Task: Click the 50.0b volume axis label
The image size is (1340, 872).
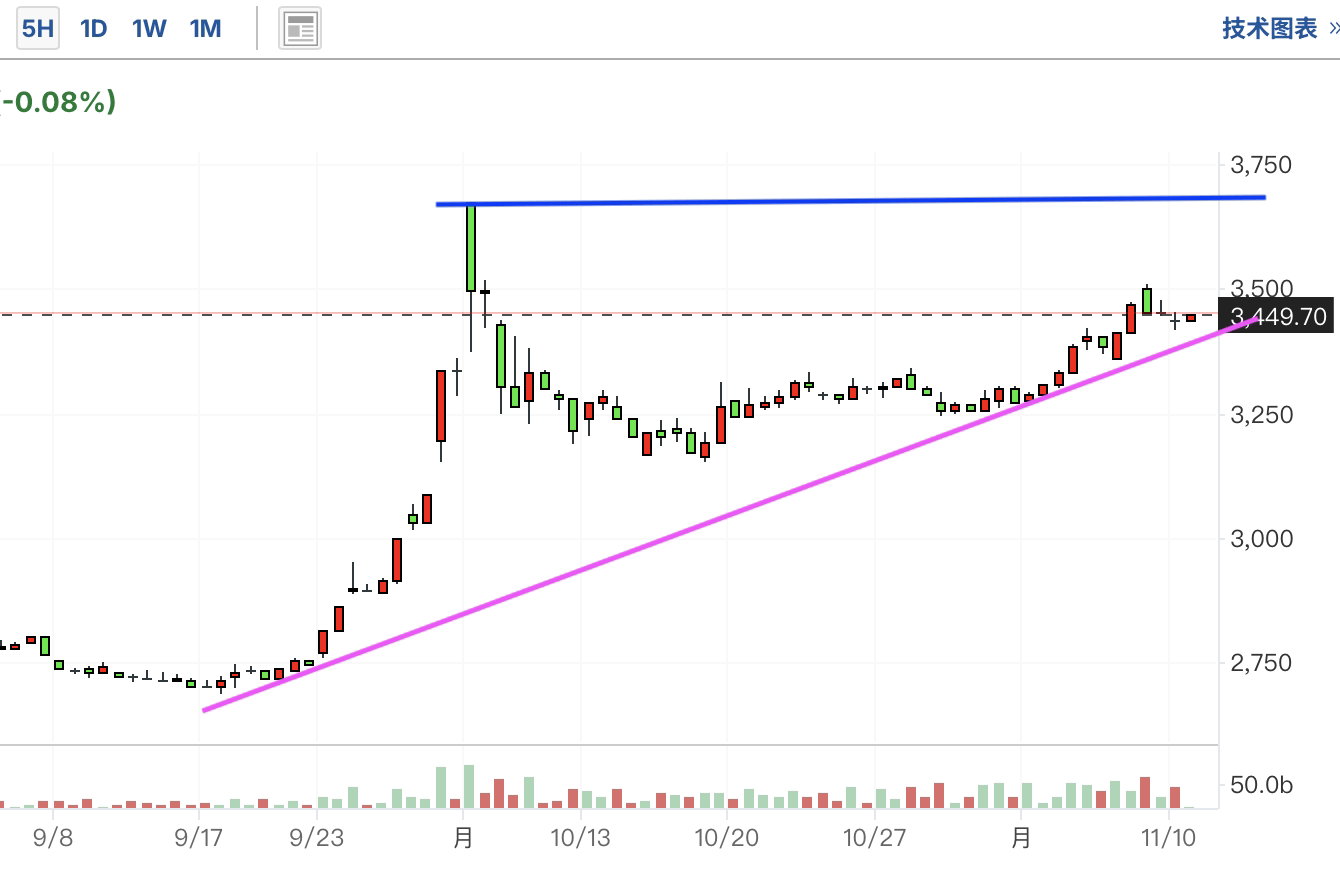Action: coord(1261,786)
